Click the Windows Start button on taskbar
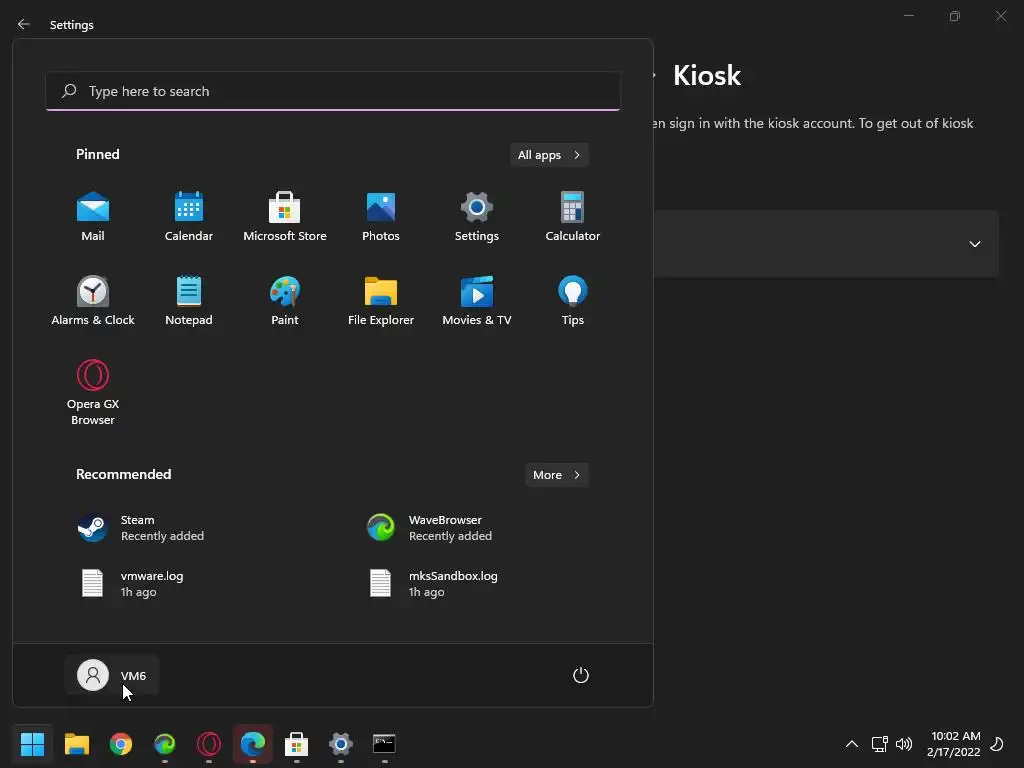 32,744
